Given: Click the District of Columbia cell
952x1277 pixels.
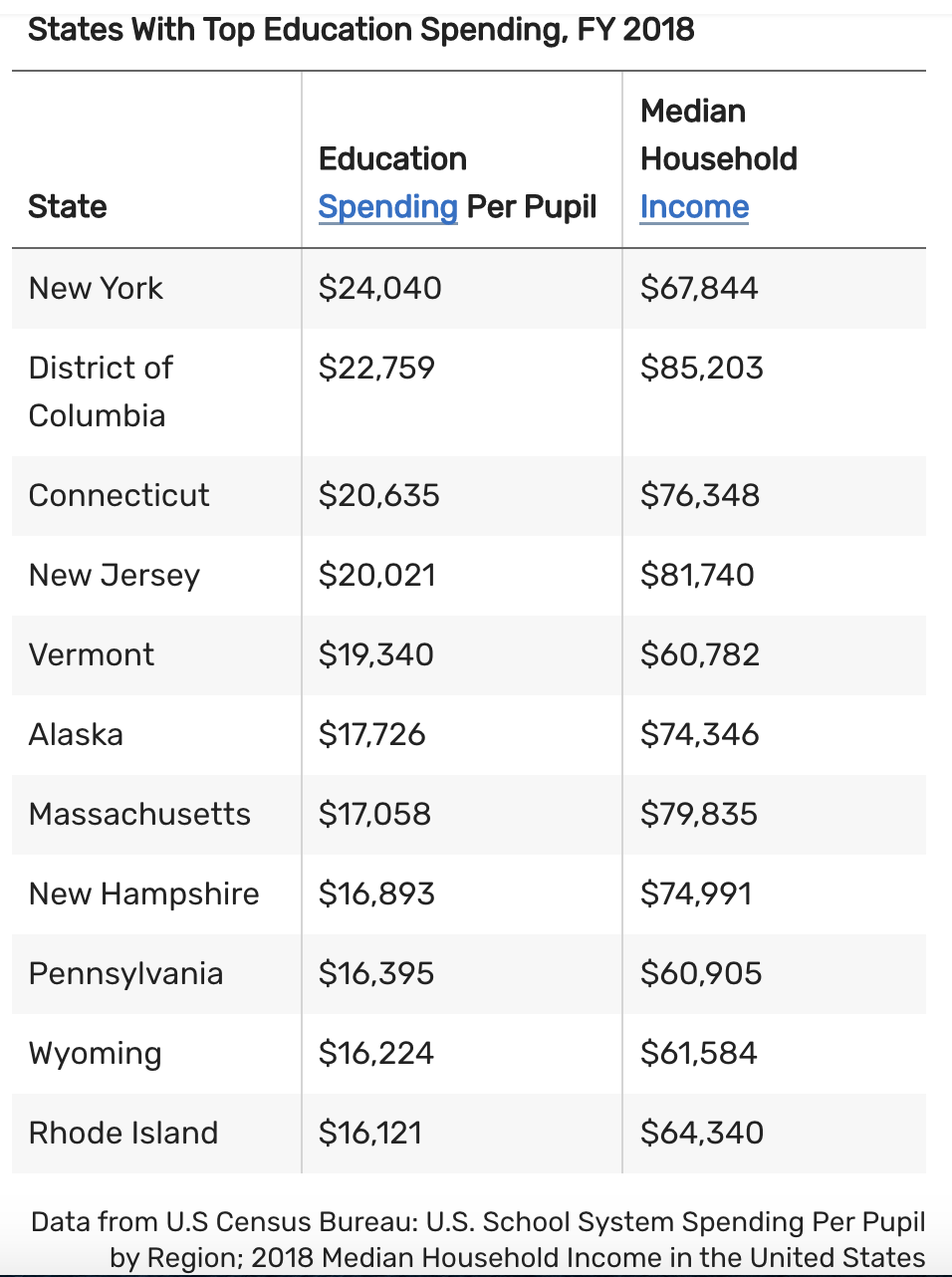Looking at the screenshot, I should point(101,391).
